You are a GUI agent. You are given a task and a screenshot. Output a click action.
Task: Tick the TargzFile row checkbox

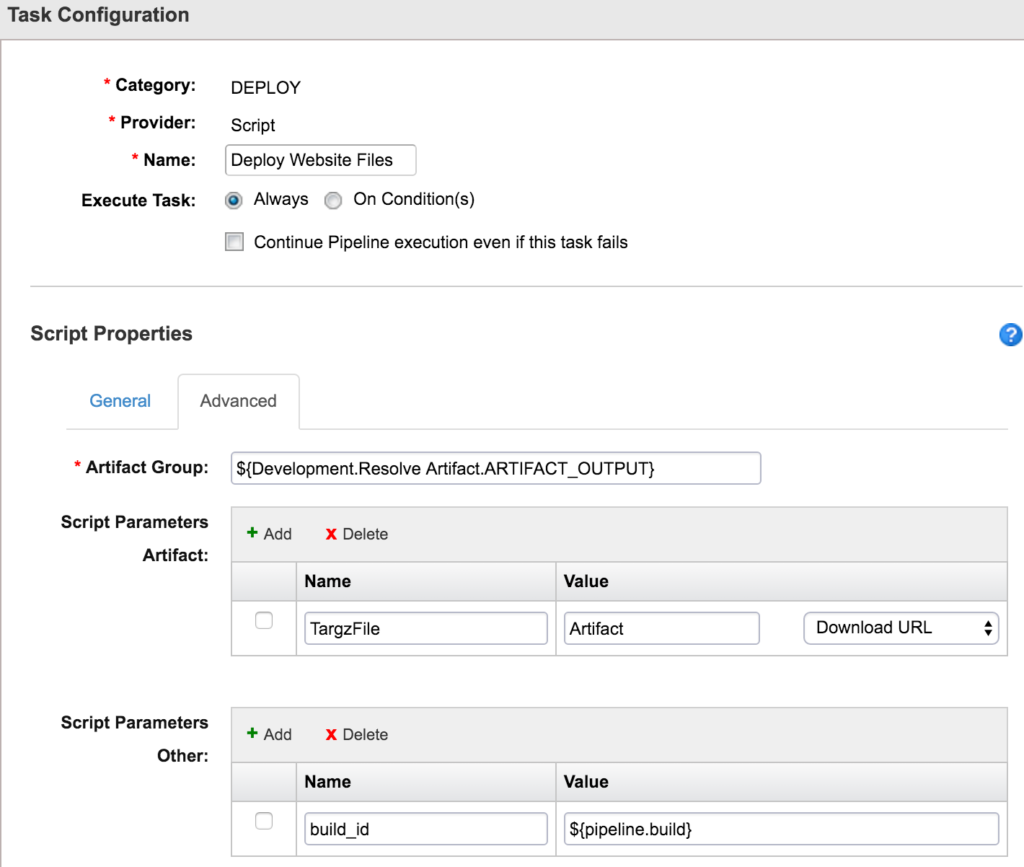coord(264,621)
